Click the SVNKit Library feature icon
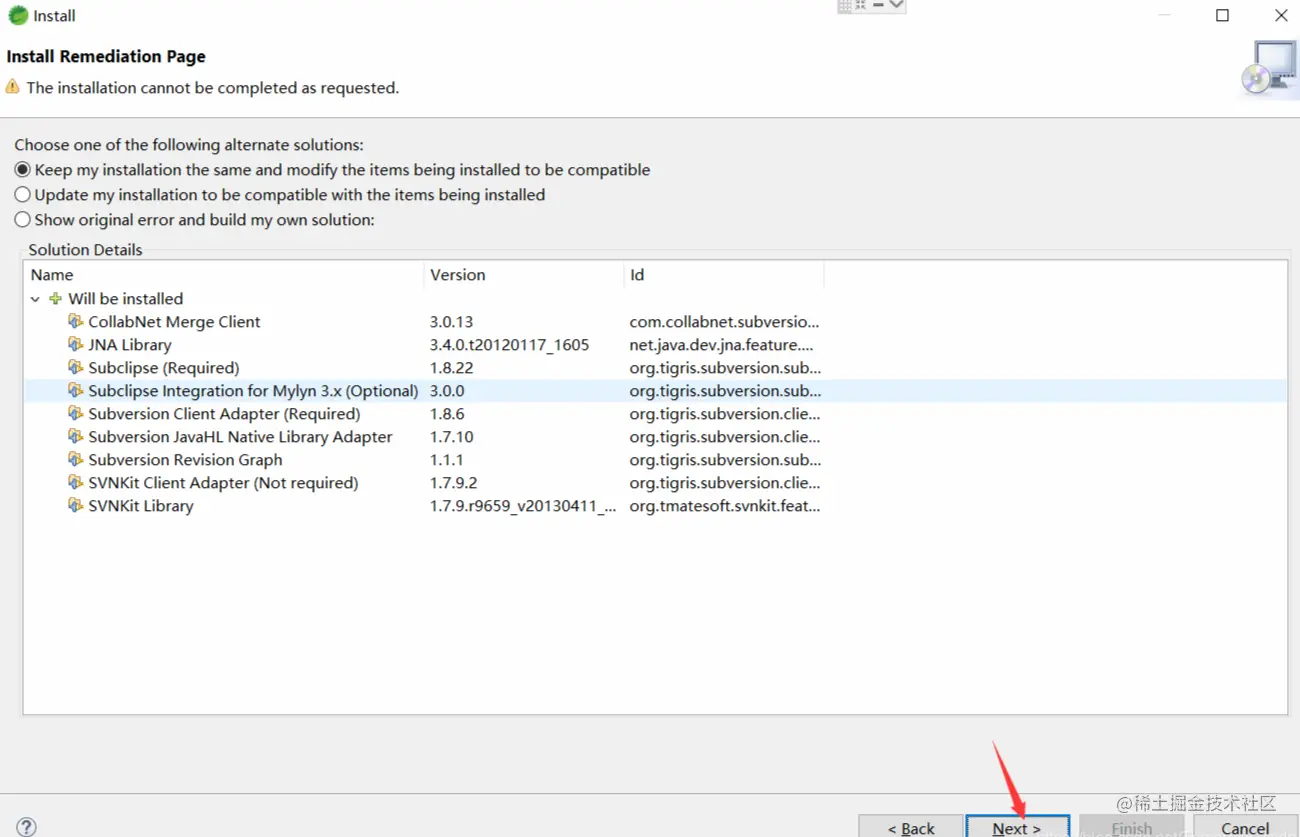1300x837 pixels. click(75, 505)
